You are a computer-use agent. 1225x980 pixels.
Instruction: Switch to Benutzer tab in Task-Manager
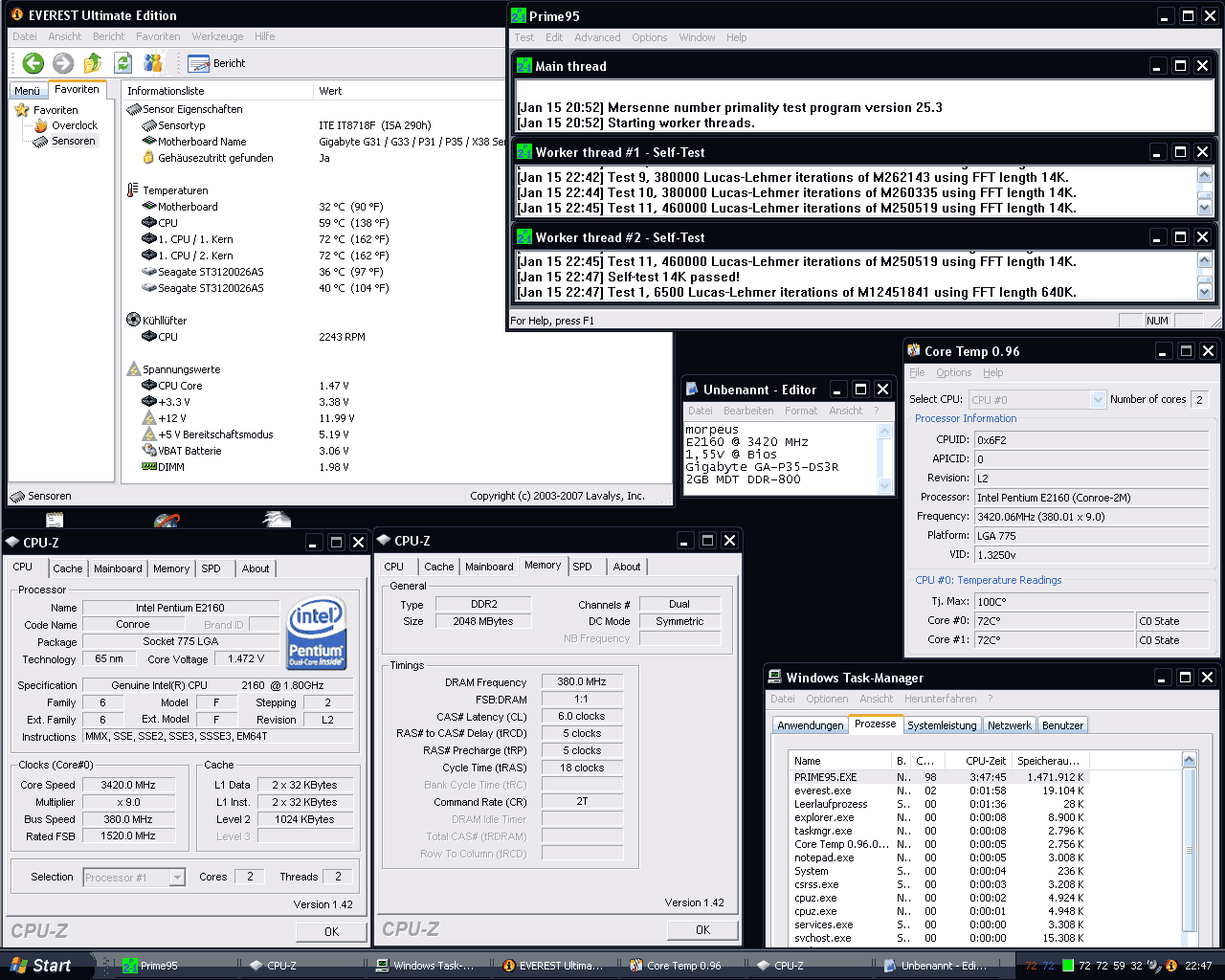click(x=1062, y=725)
